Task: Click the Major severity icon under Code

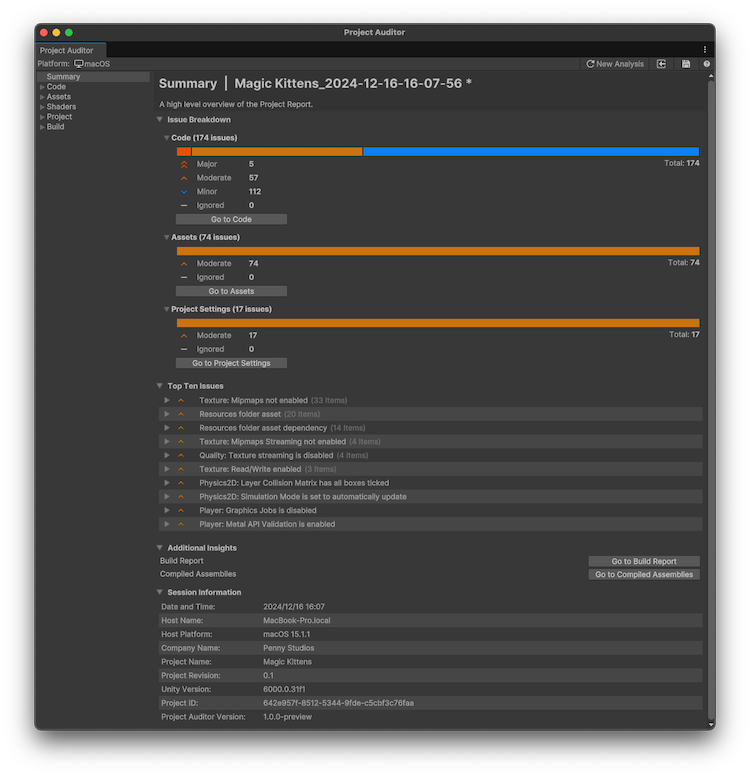Action: (x=184, y=164)
